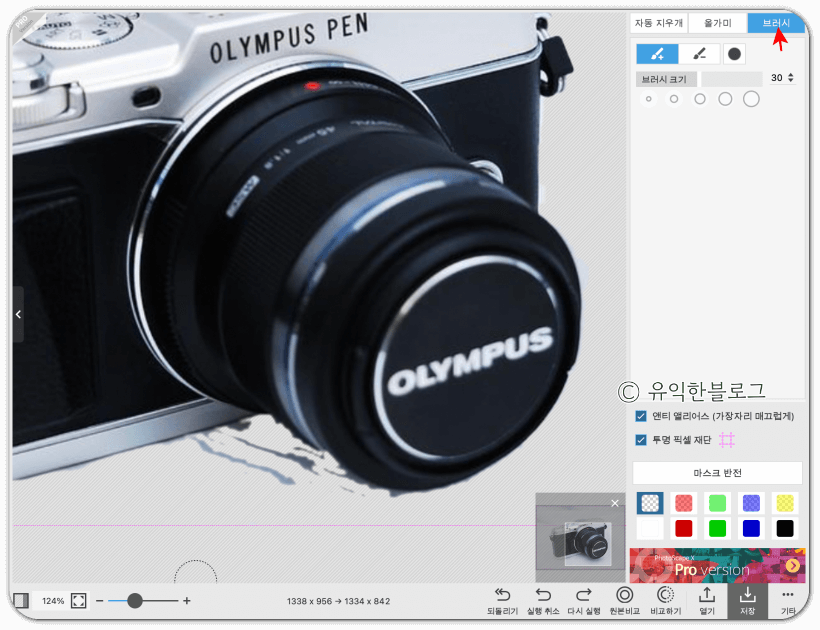Select the solid red background swatch
The width and height of the screenshot is (820, 630).
[x=684, y=529]
